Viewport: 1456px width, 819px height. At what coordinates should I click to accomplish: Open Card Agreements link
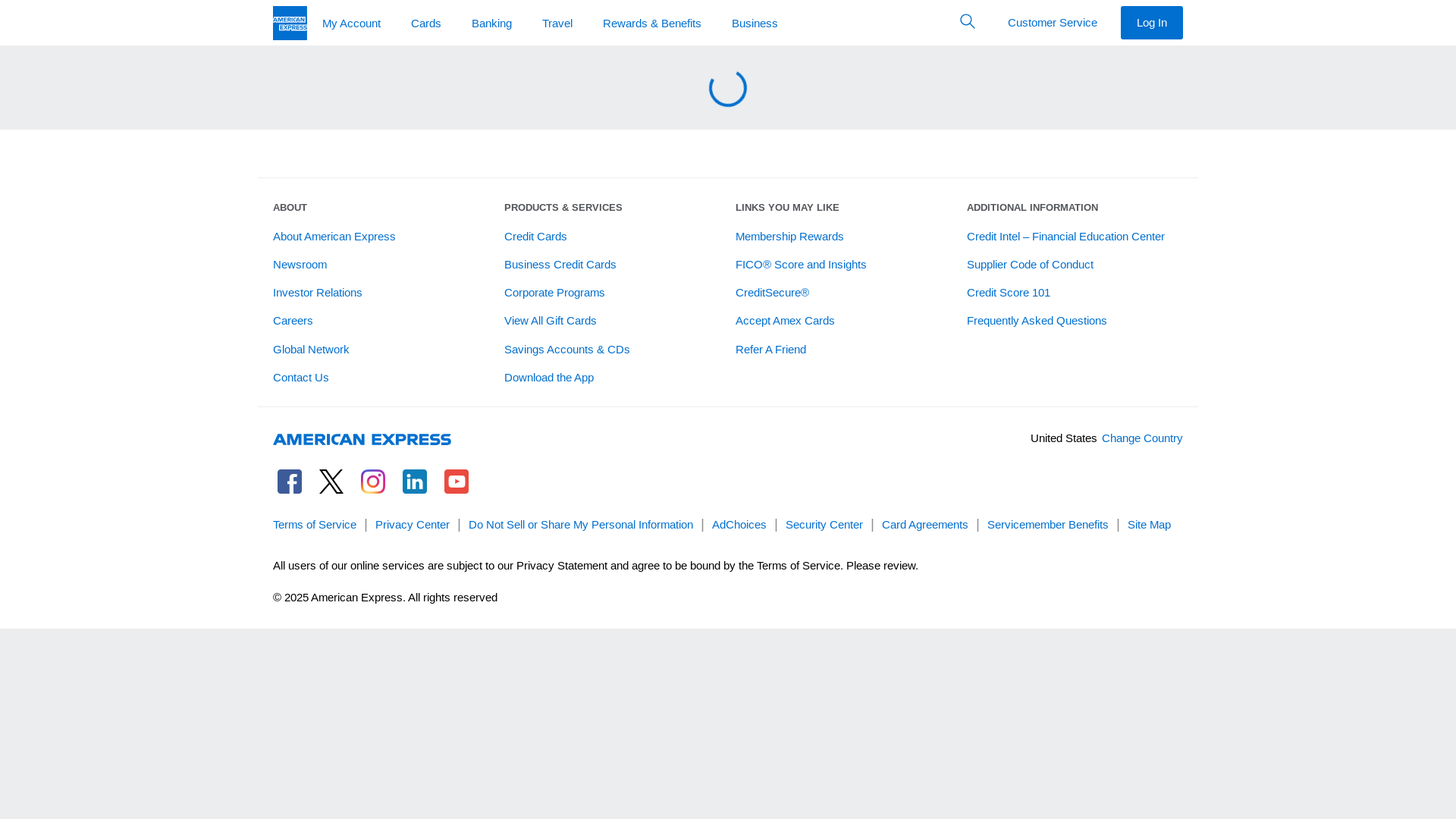[x=925, y=525]
